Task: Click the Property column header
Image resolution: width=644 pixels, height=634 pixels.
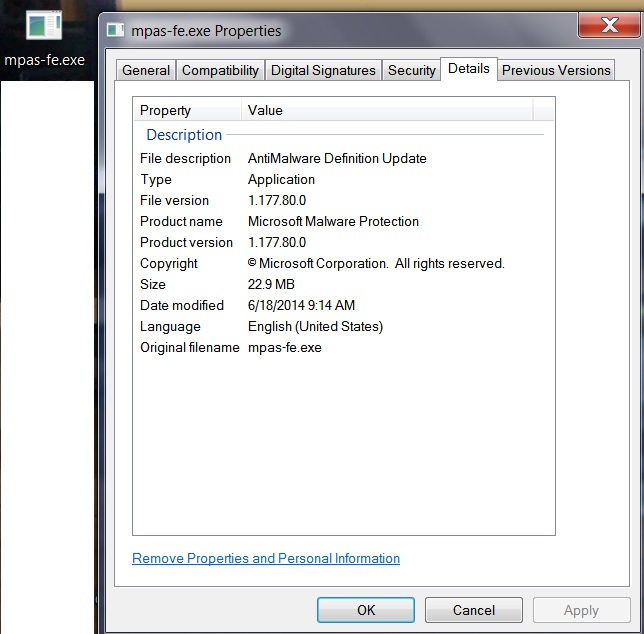Action: (187, 110)
